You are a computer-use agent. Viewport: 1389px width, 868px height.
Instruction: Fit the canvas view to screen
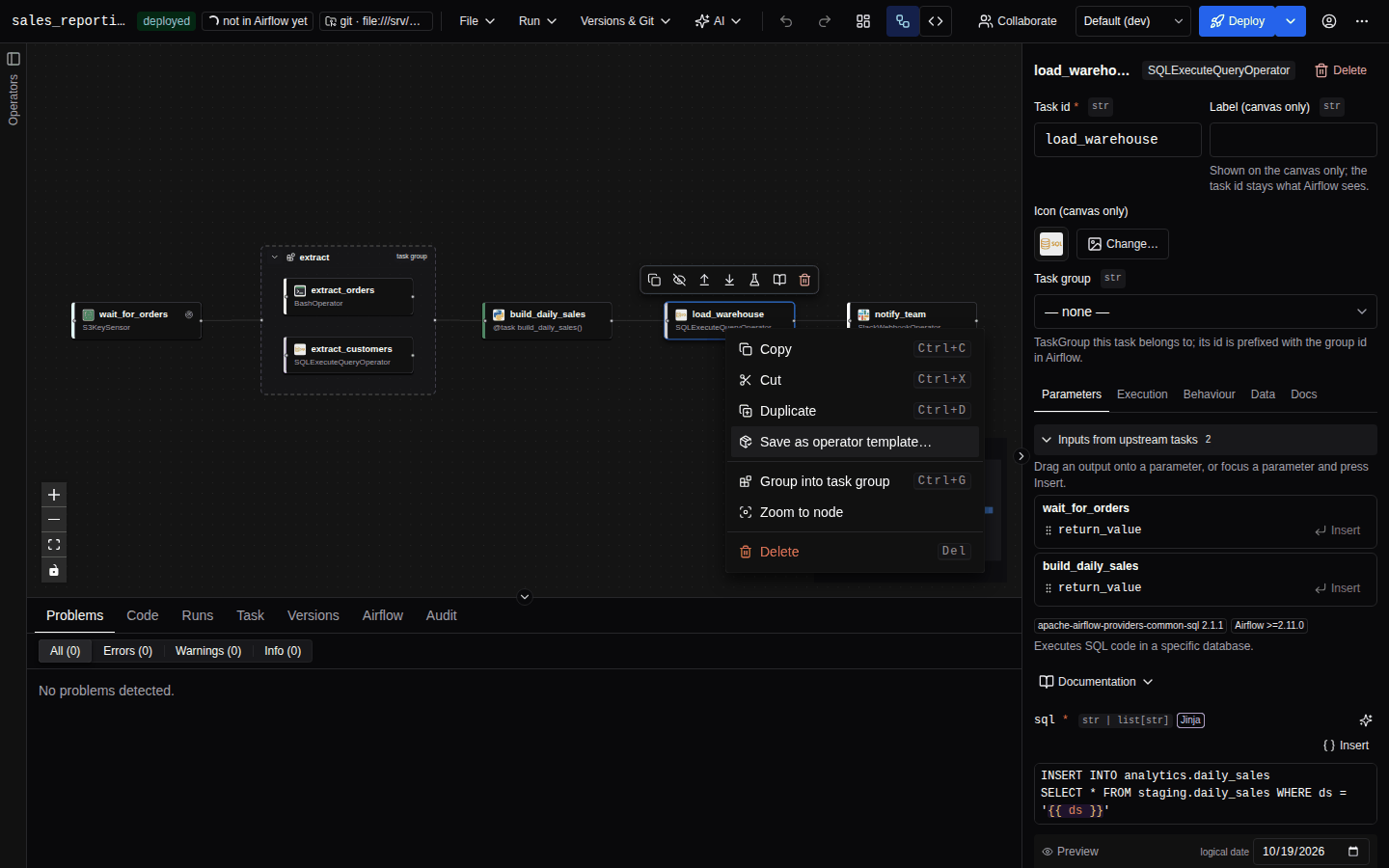(54, 545)
